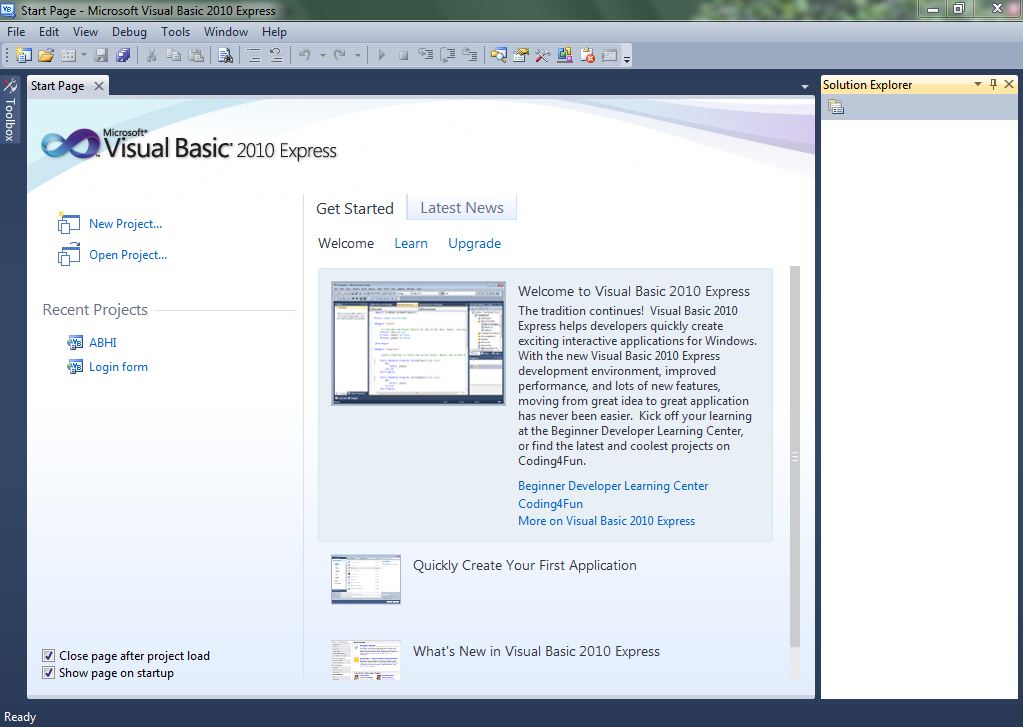
Task: Switch to the Latest News tab
Action: click(461, 207)
